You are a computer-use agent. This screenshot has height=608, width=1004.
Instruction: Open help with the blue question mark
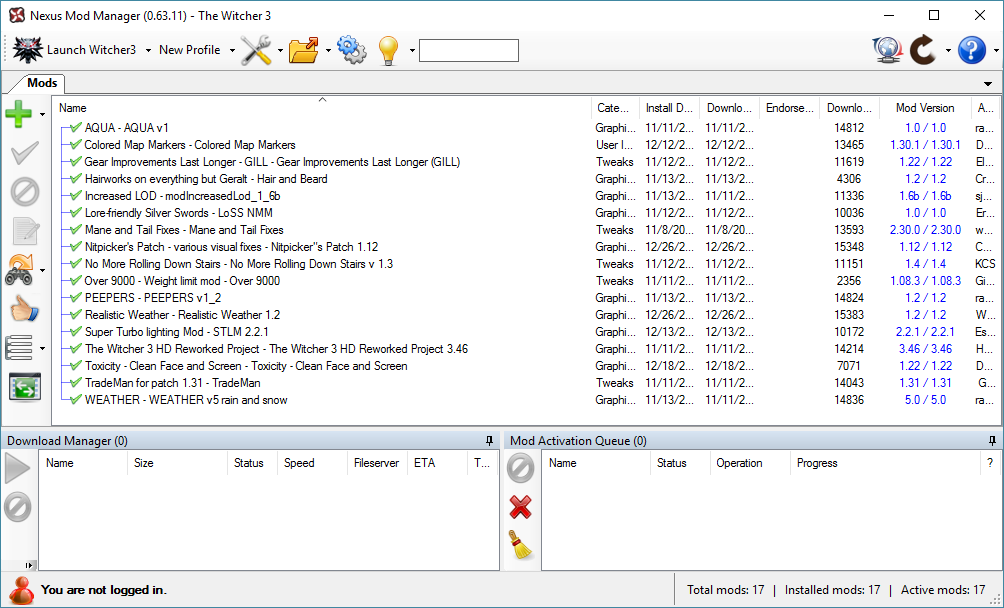[x=971, y=50]
